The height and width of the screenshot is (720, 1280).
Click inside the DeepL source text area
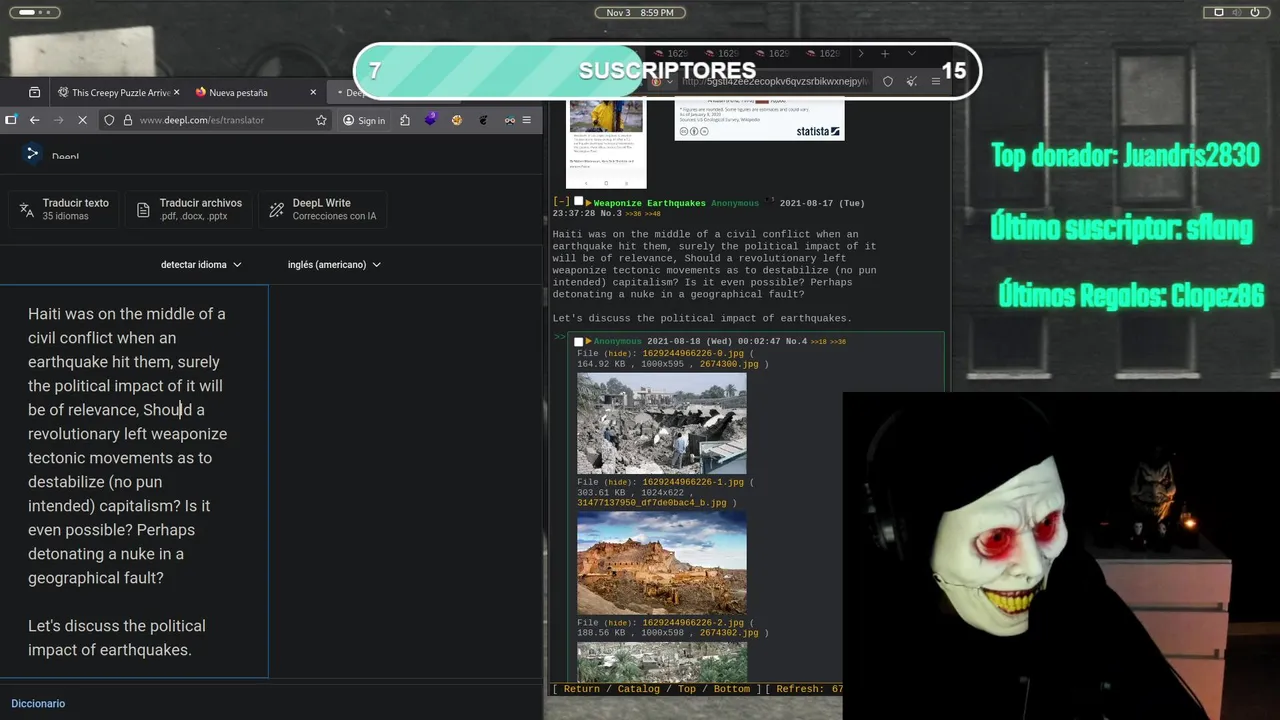pos(134,481)
